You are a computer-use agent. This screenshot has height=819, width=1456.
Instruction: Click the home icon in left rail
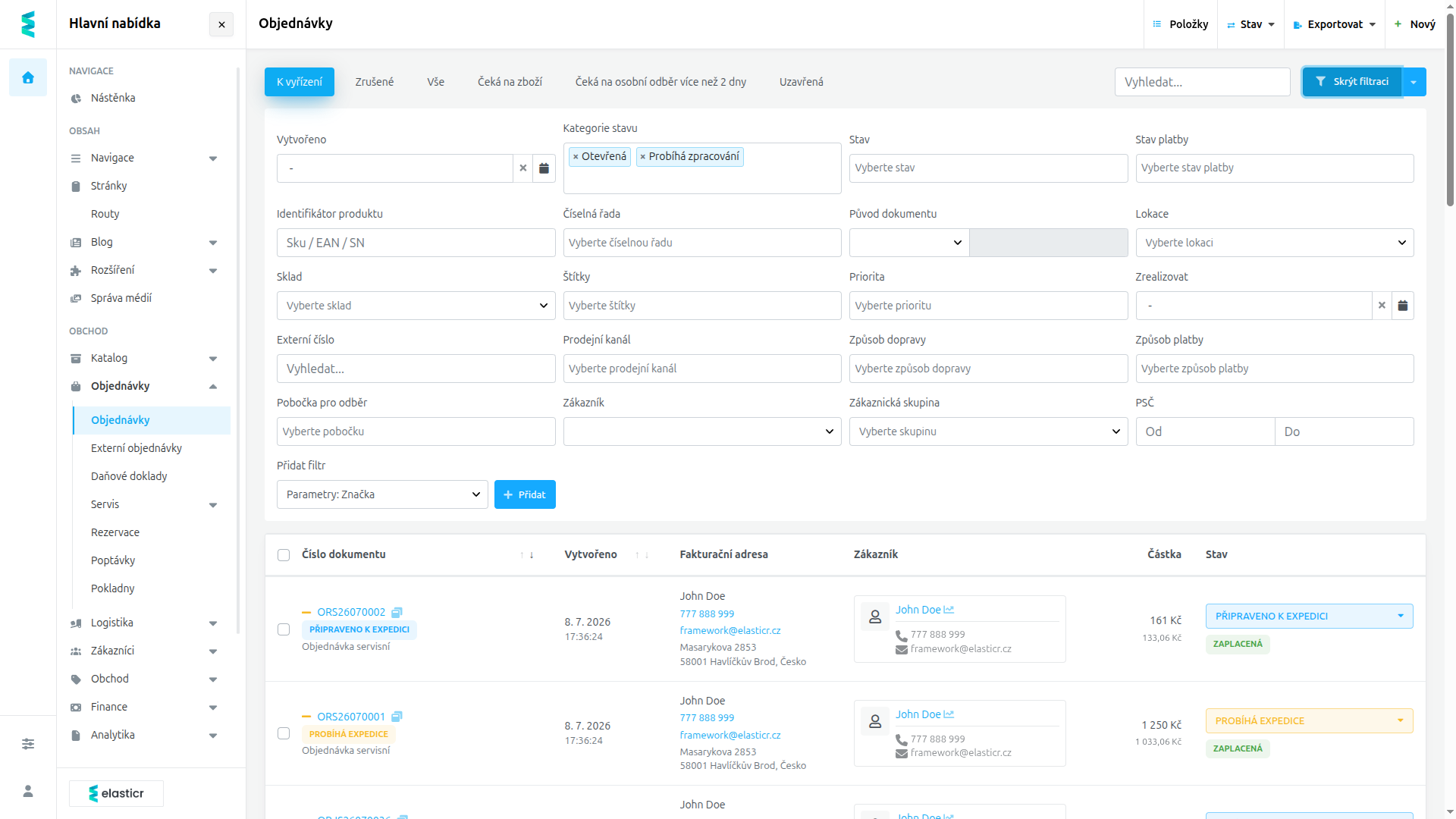[x=28, y=77]
